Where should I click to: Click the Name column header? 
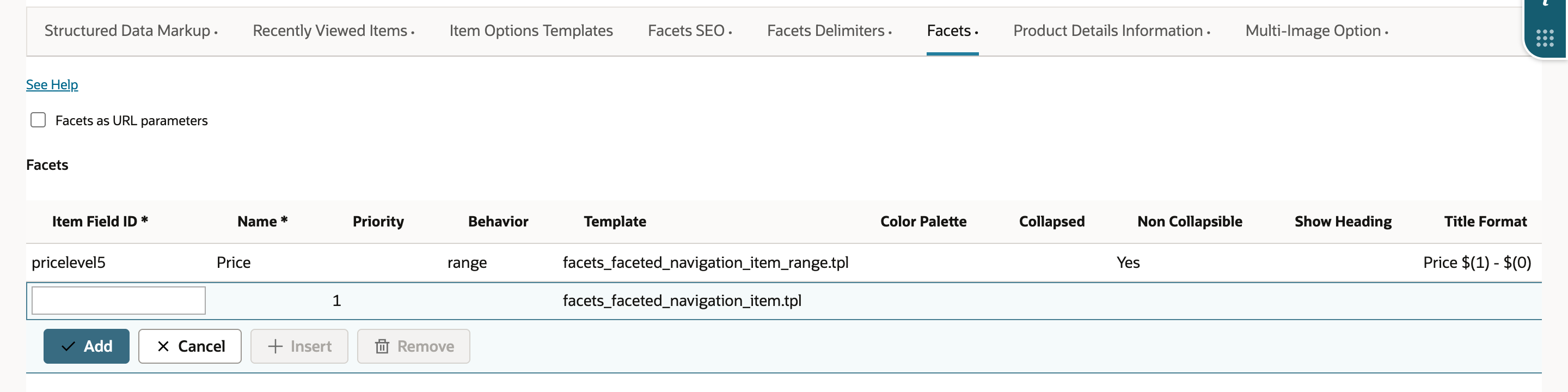tap(262, 222)
